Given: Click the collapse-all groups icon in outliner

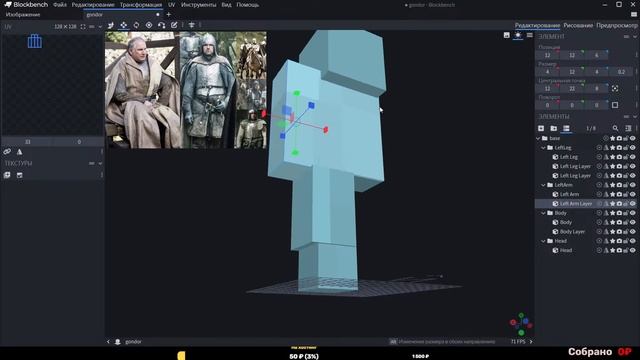Looking at the screenshot, I should 628,128.
